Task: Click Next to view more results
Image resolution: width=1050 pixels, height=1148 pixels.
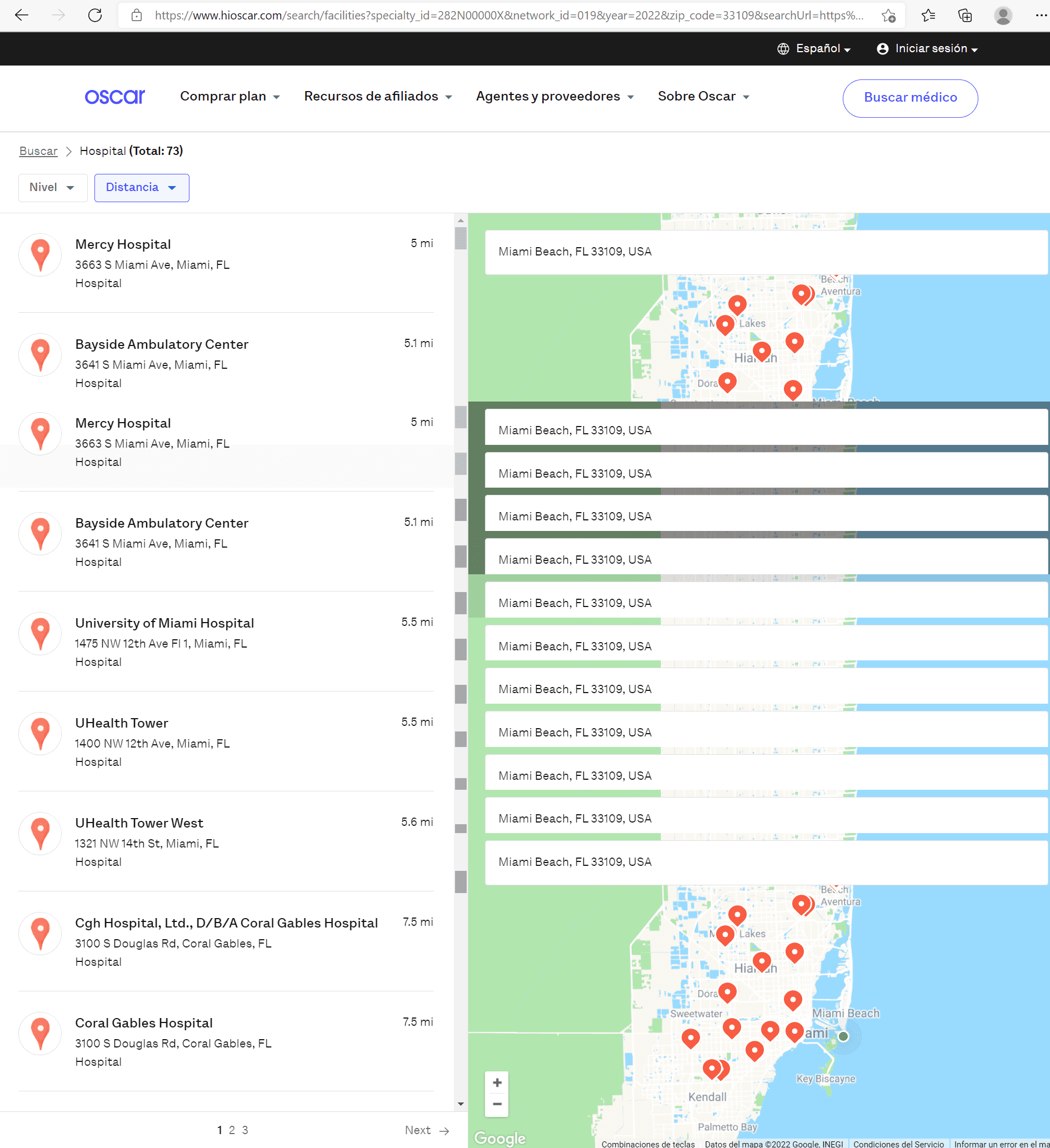Action: pos(427,1130)
